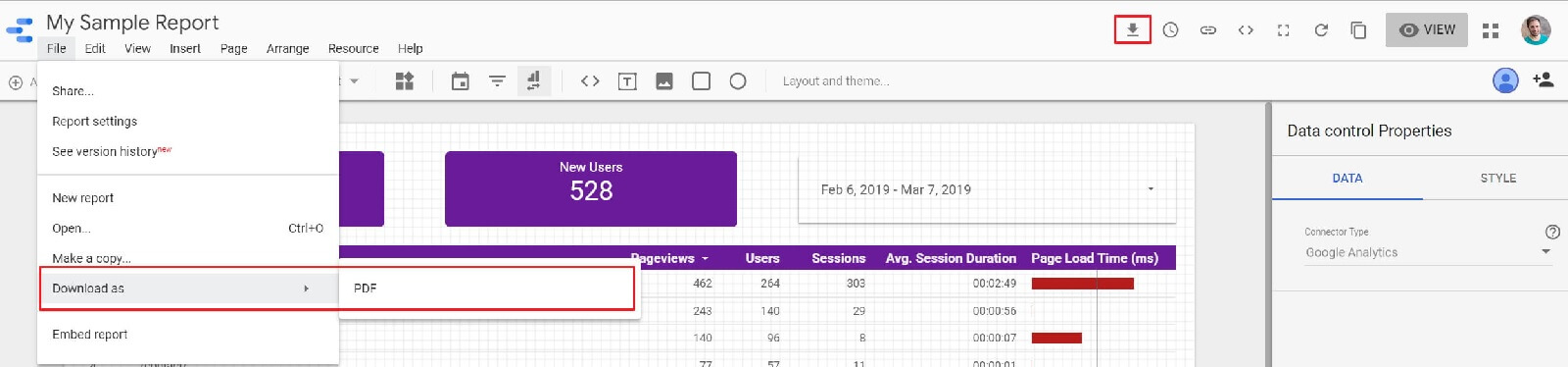Open the user account avatar photo

(x=1536, y=29)
